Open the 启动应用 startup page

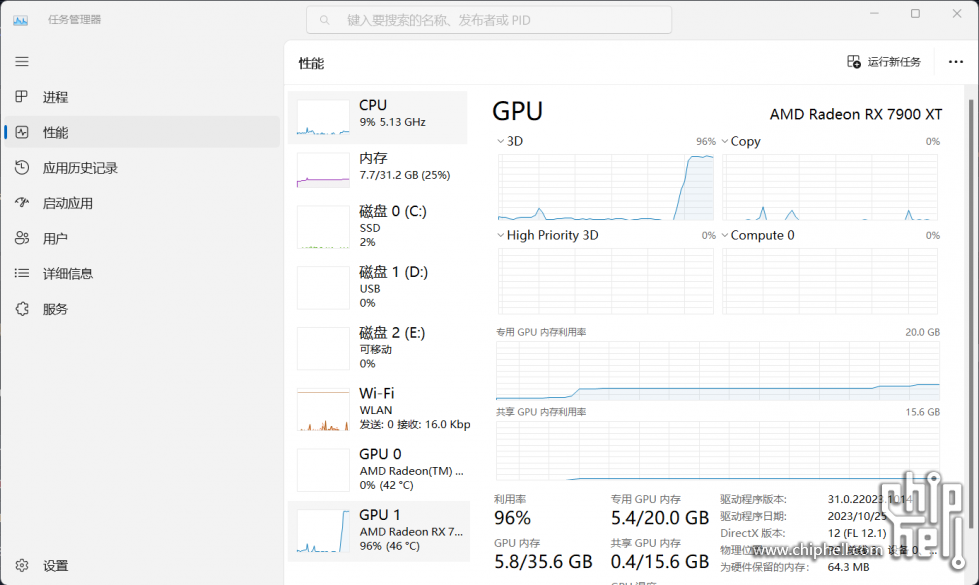tap(67, 203)
